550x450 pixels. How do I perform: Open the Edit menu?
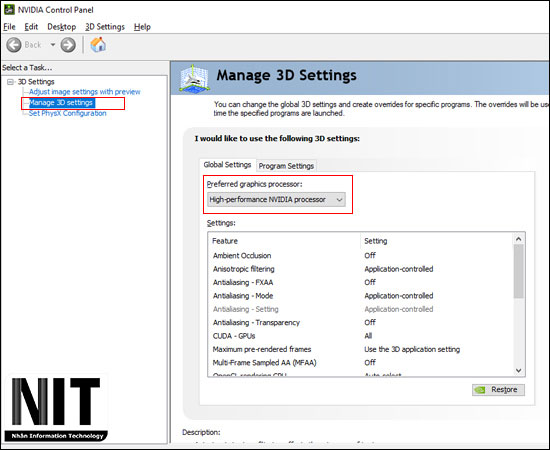pyautogui.click(x=31, y=27)
